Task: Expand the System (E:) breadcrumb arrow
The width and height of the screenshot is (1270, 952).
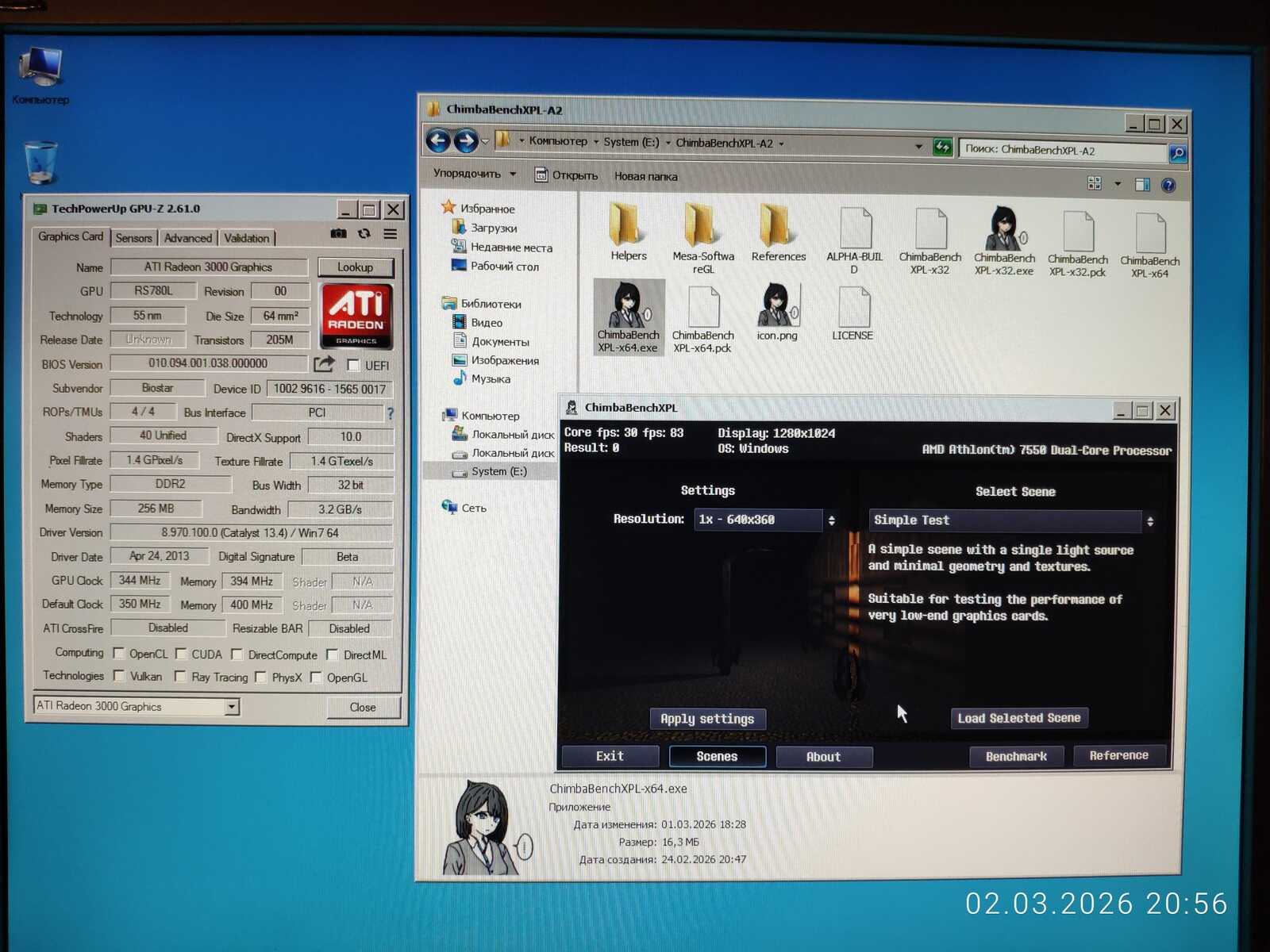Action: click(x=668, y=144)
